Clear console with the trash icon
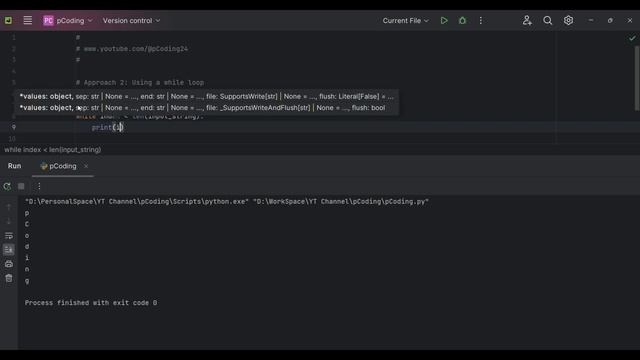This screenshot has width=640, height=360. click(x=9, y=278)
